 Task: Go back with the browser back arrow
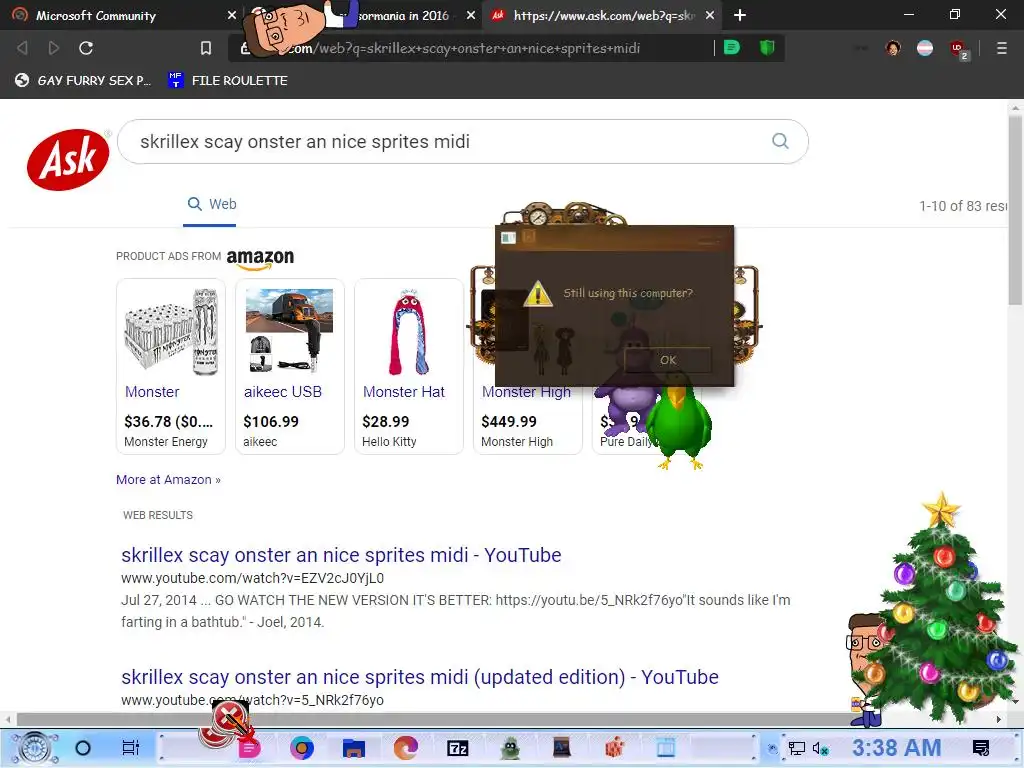pos(22,48)
